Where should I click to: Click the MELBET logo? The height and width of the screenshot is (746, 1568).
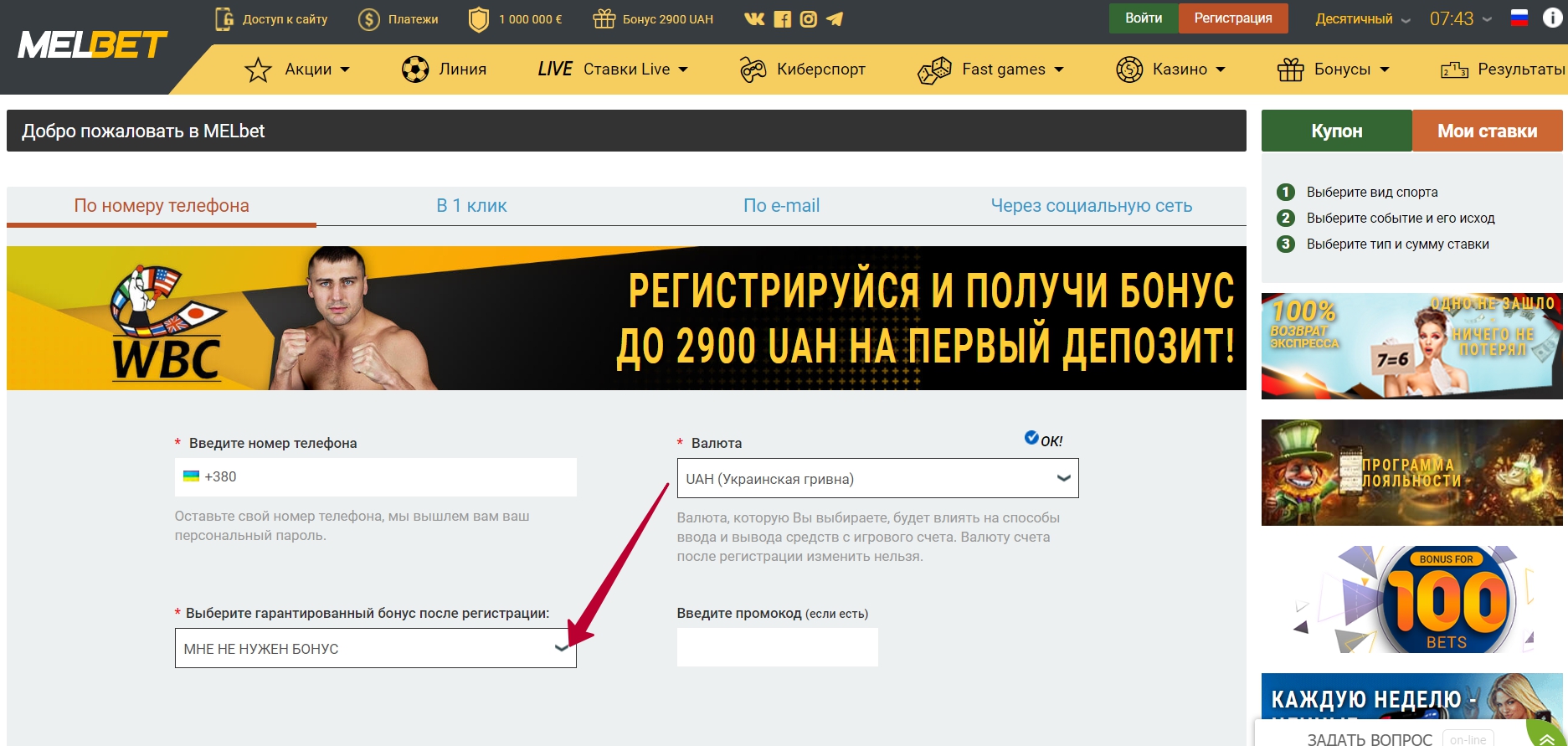[92, 45]
